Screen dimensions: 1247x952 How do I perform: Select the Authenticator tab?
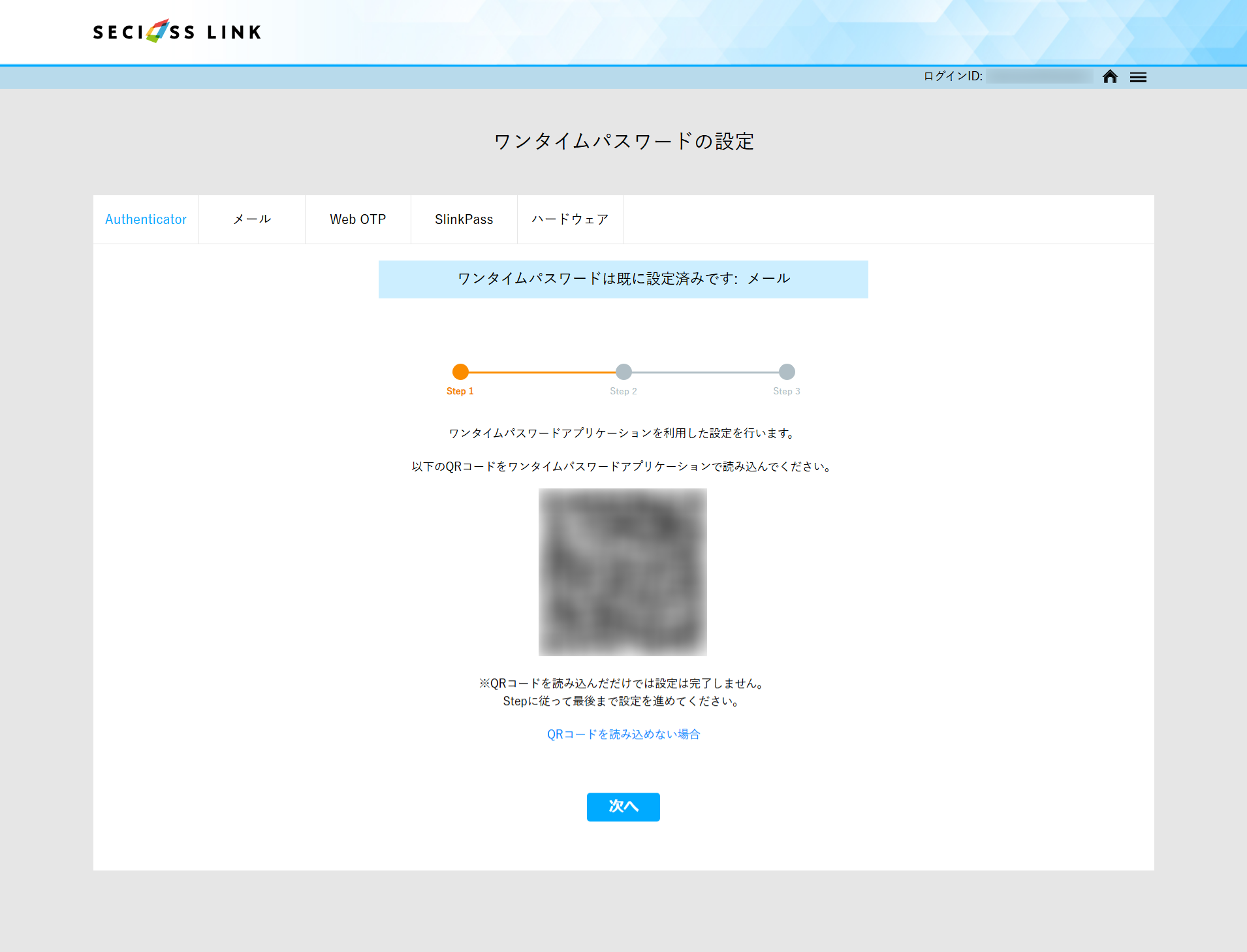tap(146, 219)
